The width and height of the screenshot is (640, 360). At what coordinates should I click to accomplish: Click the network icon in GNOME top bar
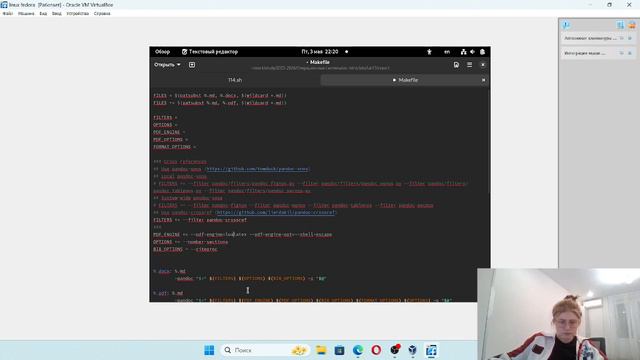pos(463,52)
